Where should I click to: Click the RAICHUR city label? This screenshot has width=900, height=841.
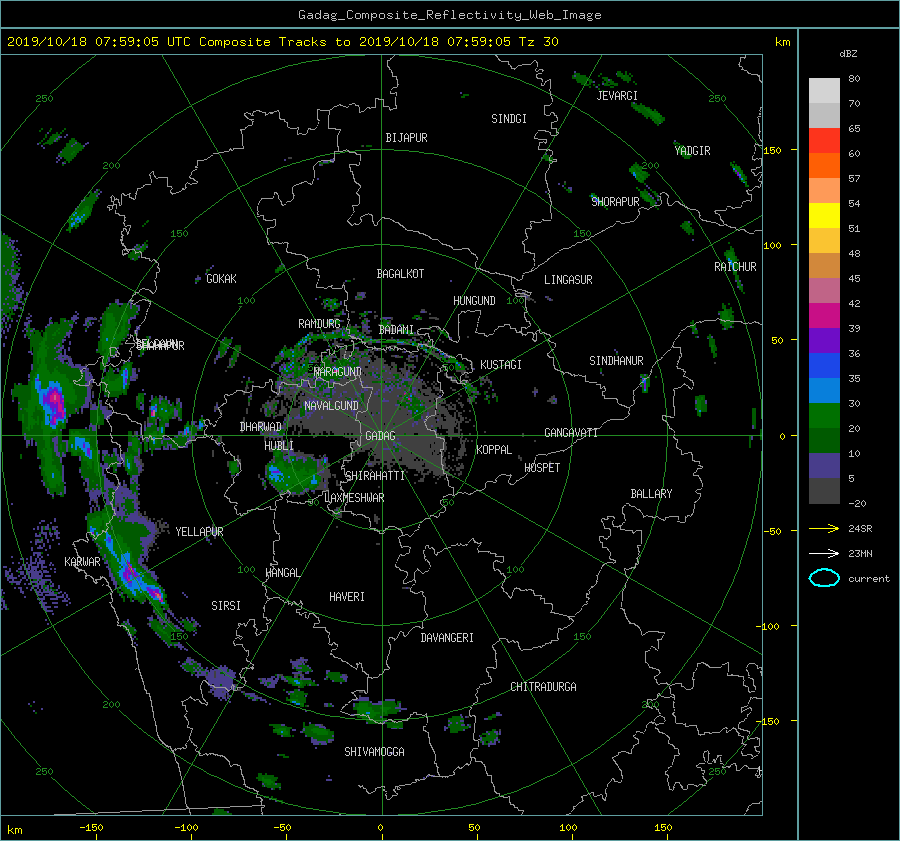click(x=735, y=267)
